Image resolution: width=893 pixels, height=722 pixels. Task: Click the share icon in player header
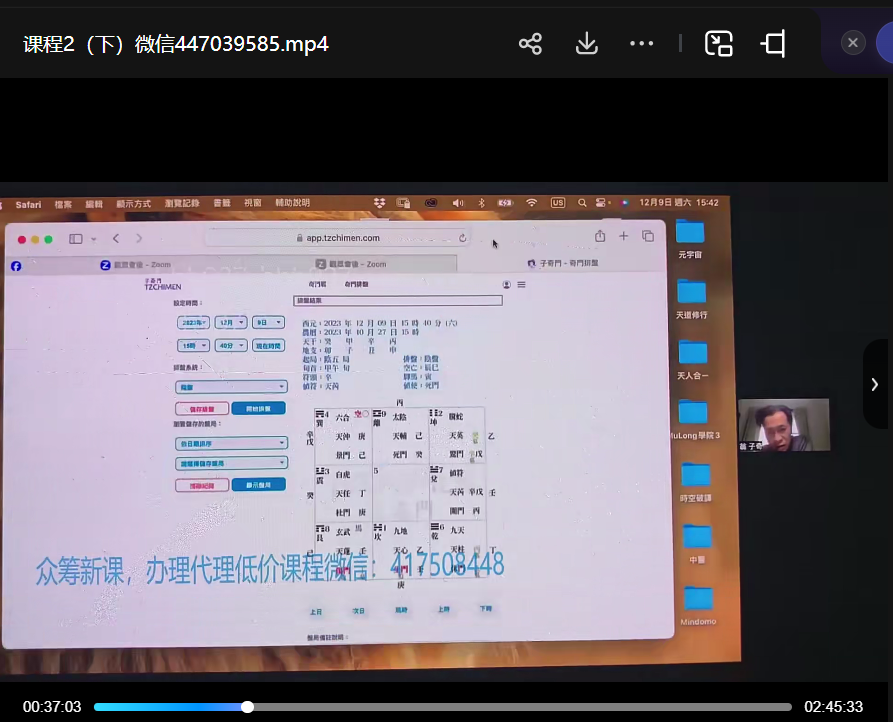pos(530,44)
